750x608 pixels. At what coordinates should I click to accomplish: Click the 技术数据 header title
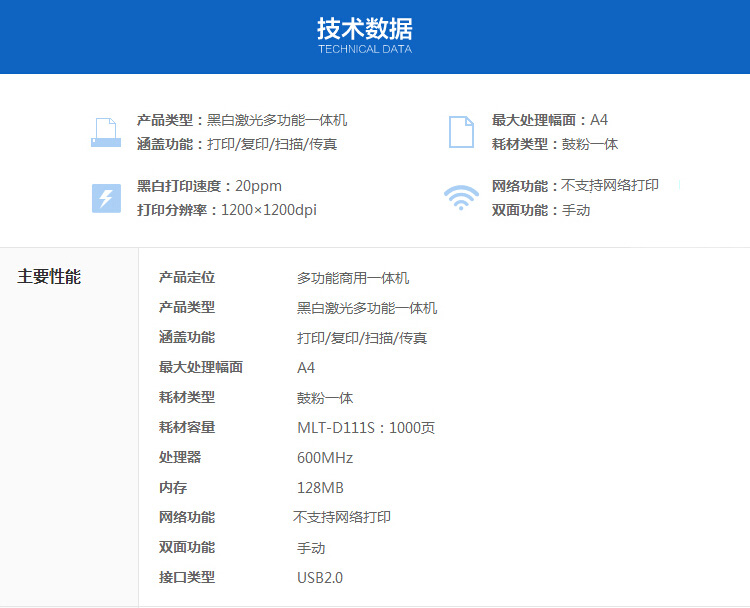pyautogui.click(x=364, y=28)
